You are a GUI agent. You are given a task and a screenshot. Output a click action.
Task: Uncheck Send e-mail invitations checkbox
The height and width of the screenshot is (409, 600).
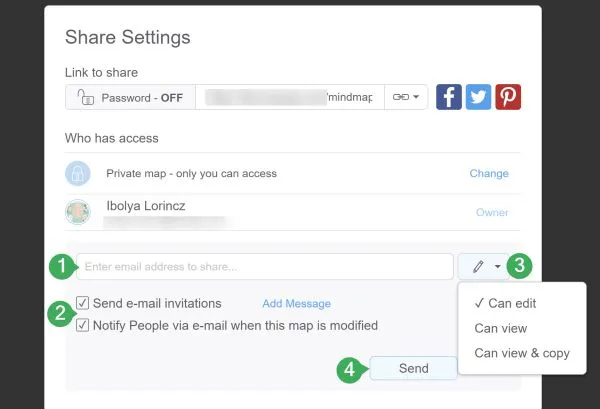point(83,303)
